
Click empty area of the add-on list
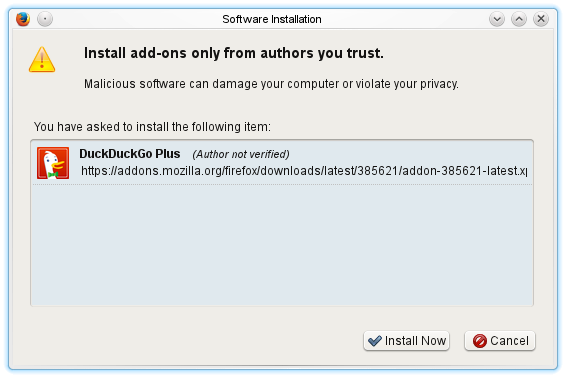(x=282, y=246)
